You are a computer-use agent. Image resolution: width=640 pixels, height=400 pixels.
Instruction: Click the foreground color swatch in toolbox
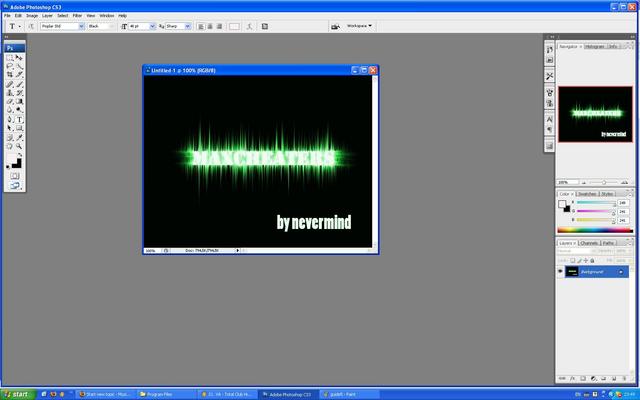(12, 160)
